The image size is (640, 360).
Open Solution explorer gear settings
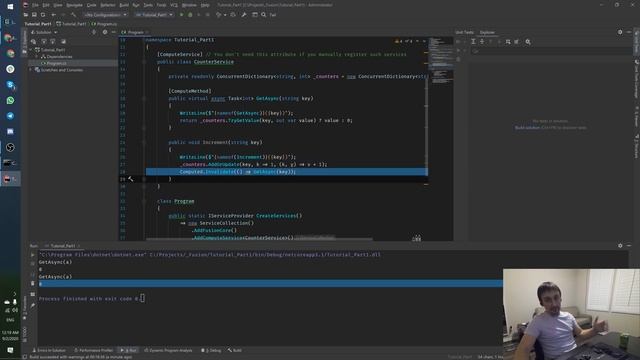(105, 32)
